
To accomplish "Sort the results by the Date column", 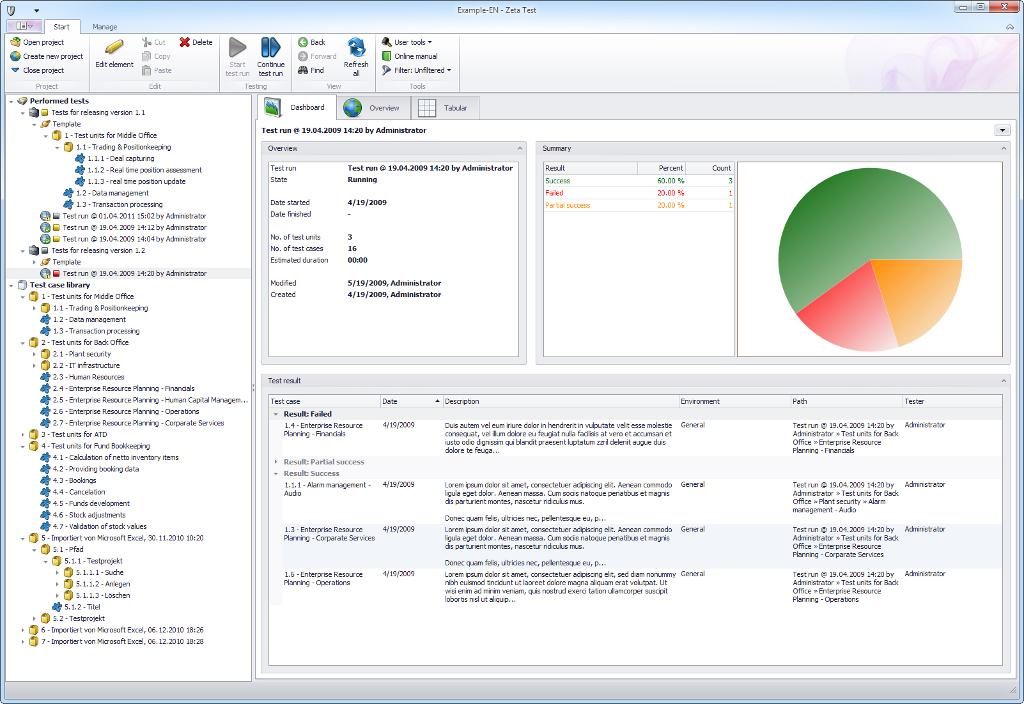I will coord(411,402).
